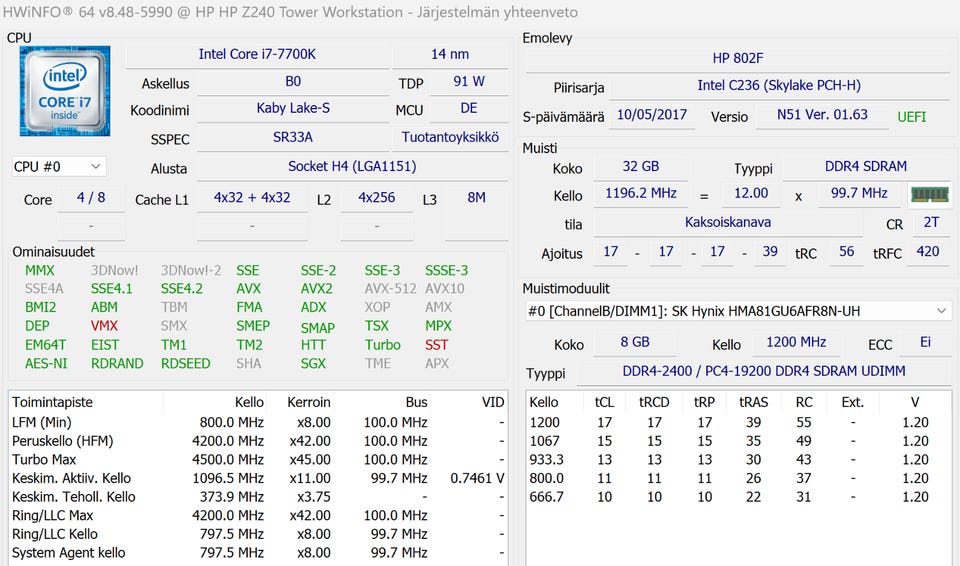Click the Intel Core i7 logo image
The width and height of the screenshot is (960, 566).
point(65,91)
